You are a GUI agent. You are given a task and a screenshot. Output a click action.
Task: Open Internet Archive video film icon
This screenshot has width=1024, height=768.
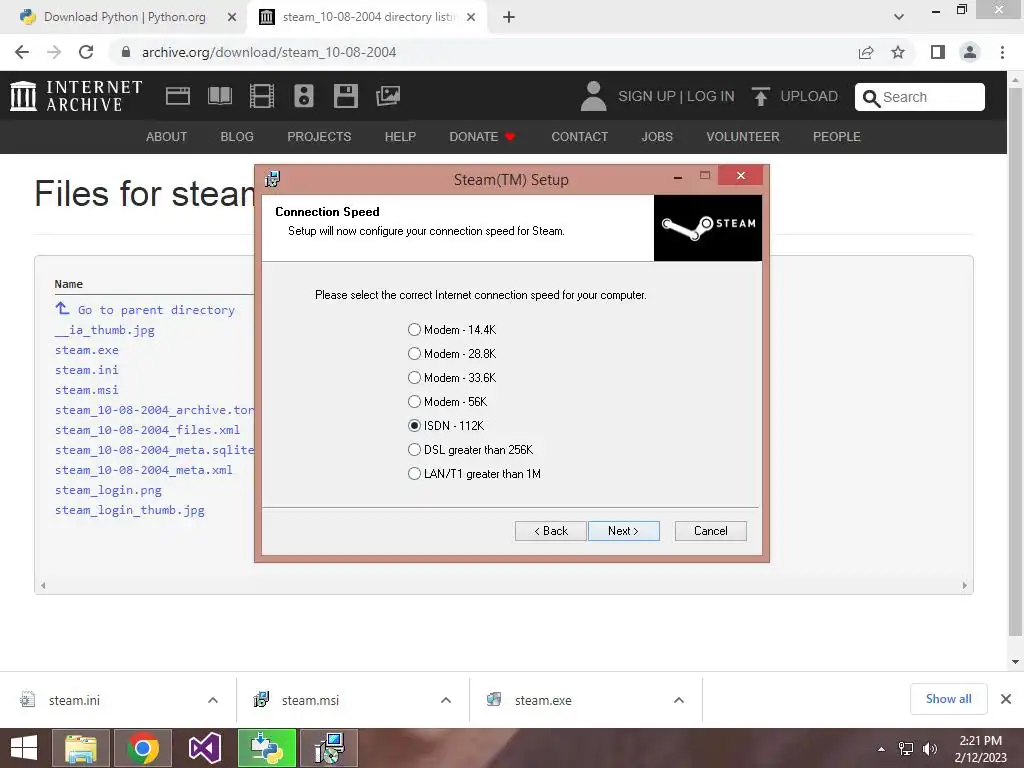[262, 96]
